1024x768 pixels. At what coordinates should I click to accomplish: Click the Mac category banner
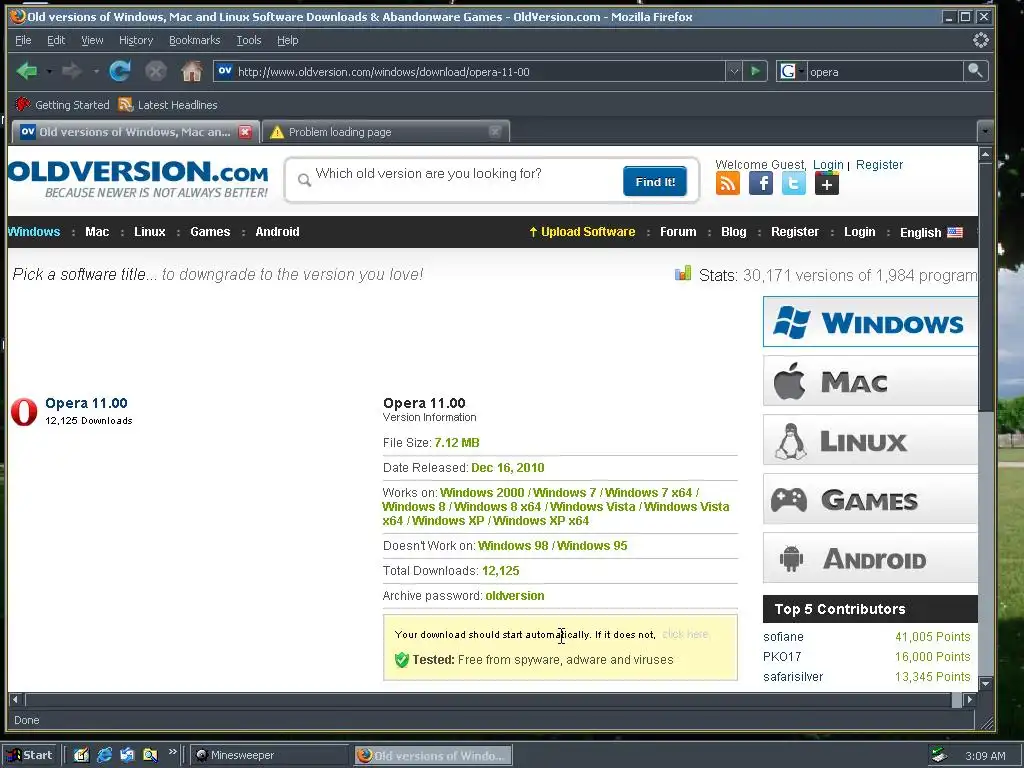click(x=870, y=381)
